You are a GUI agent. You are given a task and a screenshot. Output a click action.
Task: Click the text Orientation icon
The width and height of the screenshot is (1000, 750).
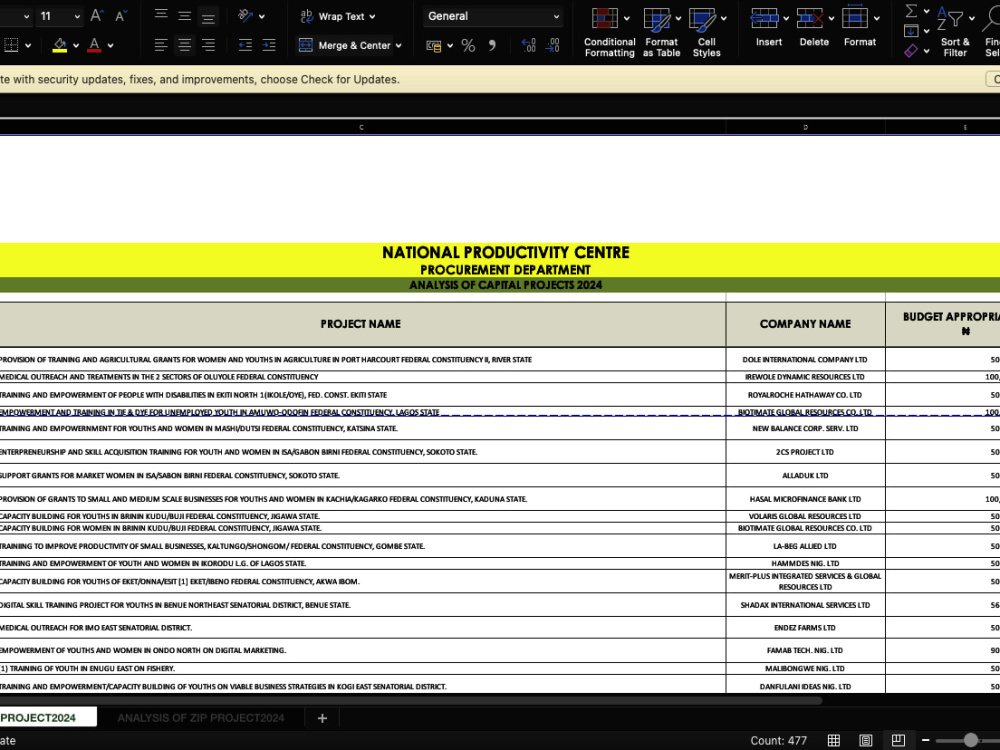click(246, 15)
